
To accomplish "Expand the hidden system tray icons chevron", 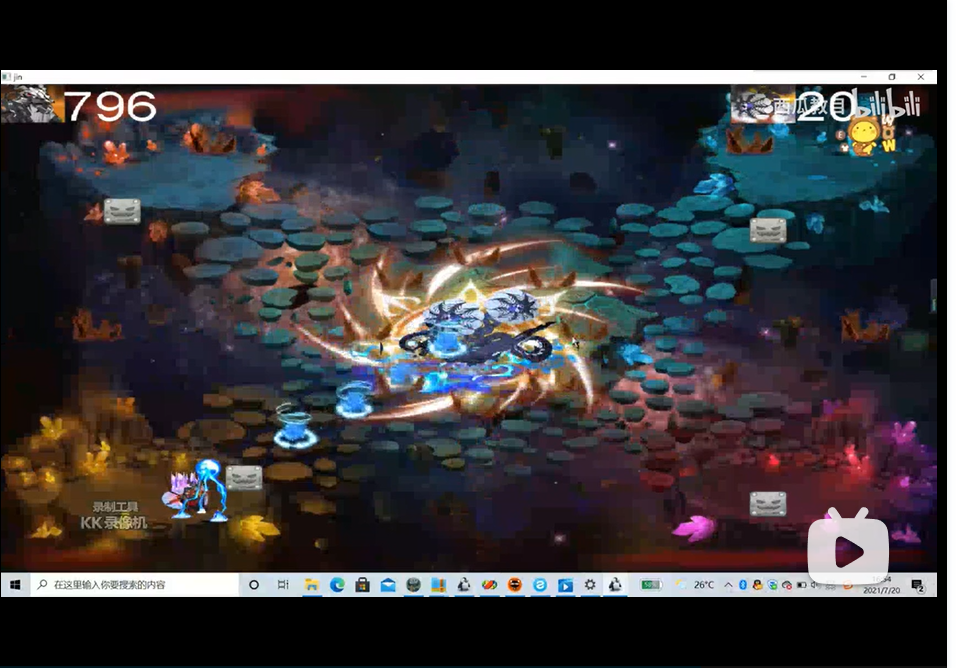I will 728,585.
